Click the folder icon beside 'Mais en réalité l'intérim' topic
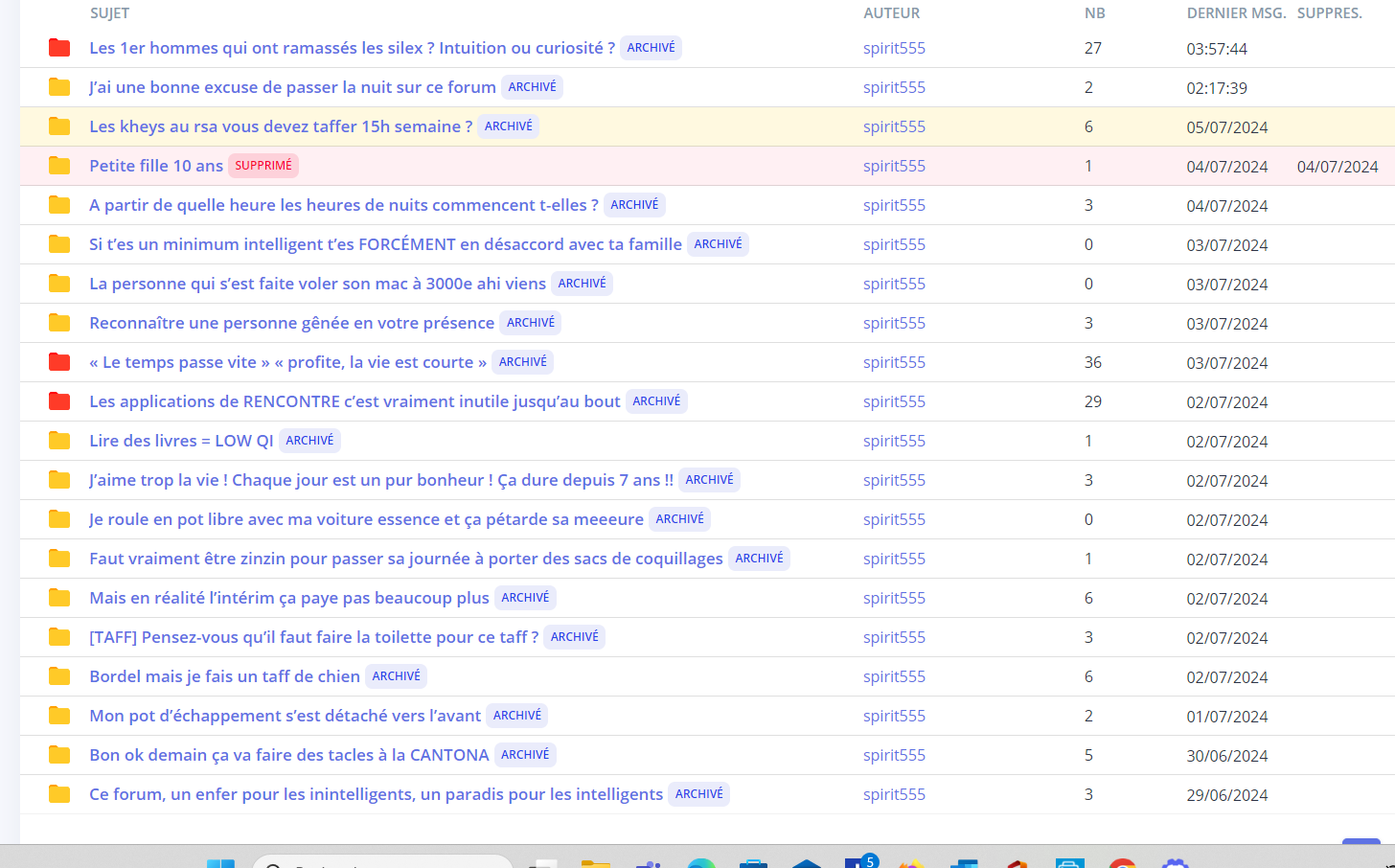1395x868 pixels. (59, 598)
